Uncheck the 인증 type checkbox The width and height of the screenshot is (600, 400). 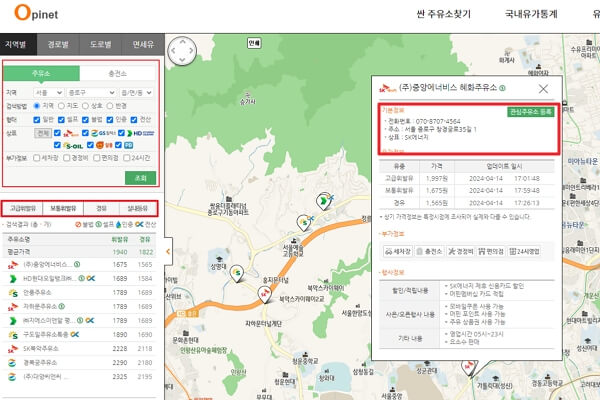coord(110,120)
